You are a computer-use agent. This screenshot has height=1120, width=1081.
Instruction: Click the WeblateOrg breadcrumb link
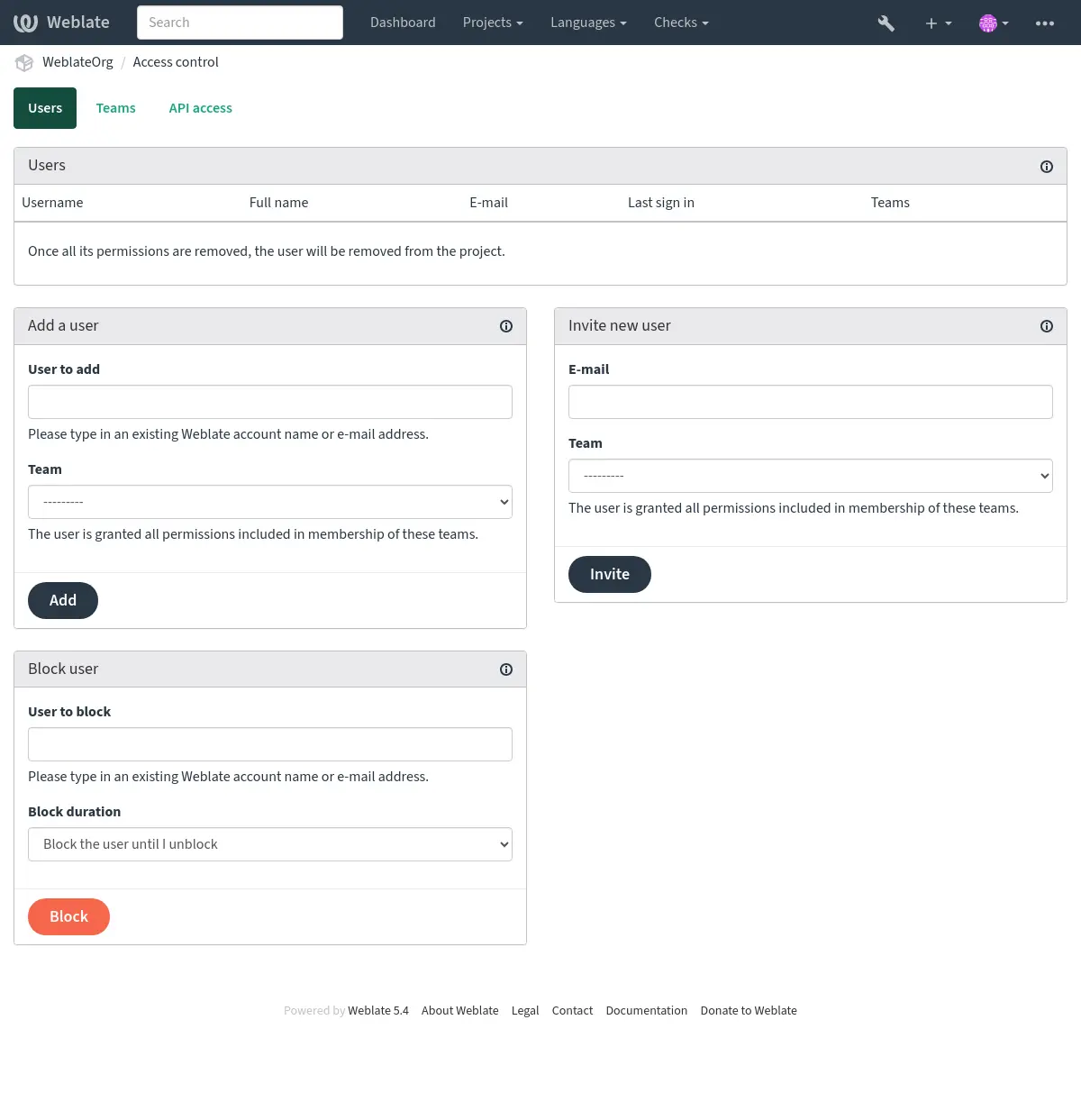(77, 62)
